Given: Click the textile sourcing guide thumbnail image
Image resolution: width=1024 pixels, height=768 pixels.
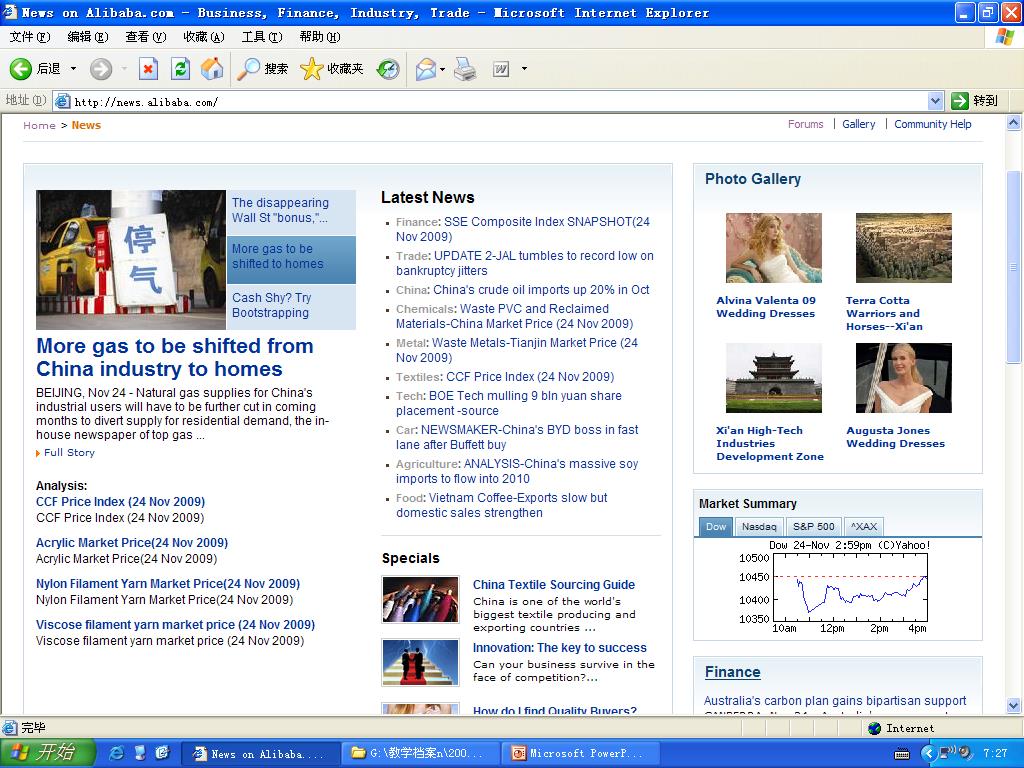Looking at the screenshot, I should coord(420,599).
